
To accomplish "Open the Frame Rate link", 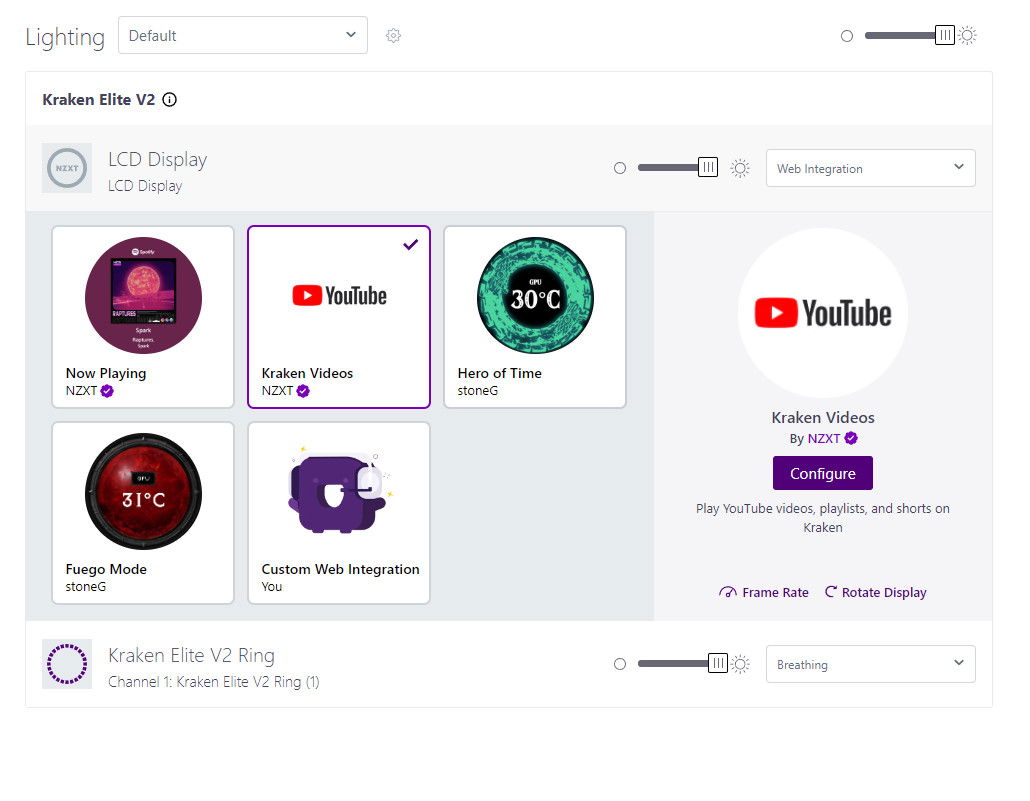I will point(764,592).
